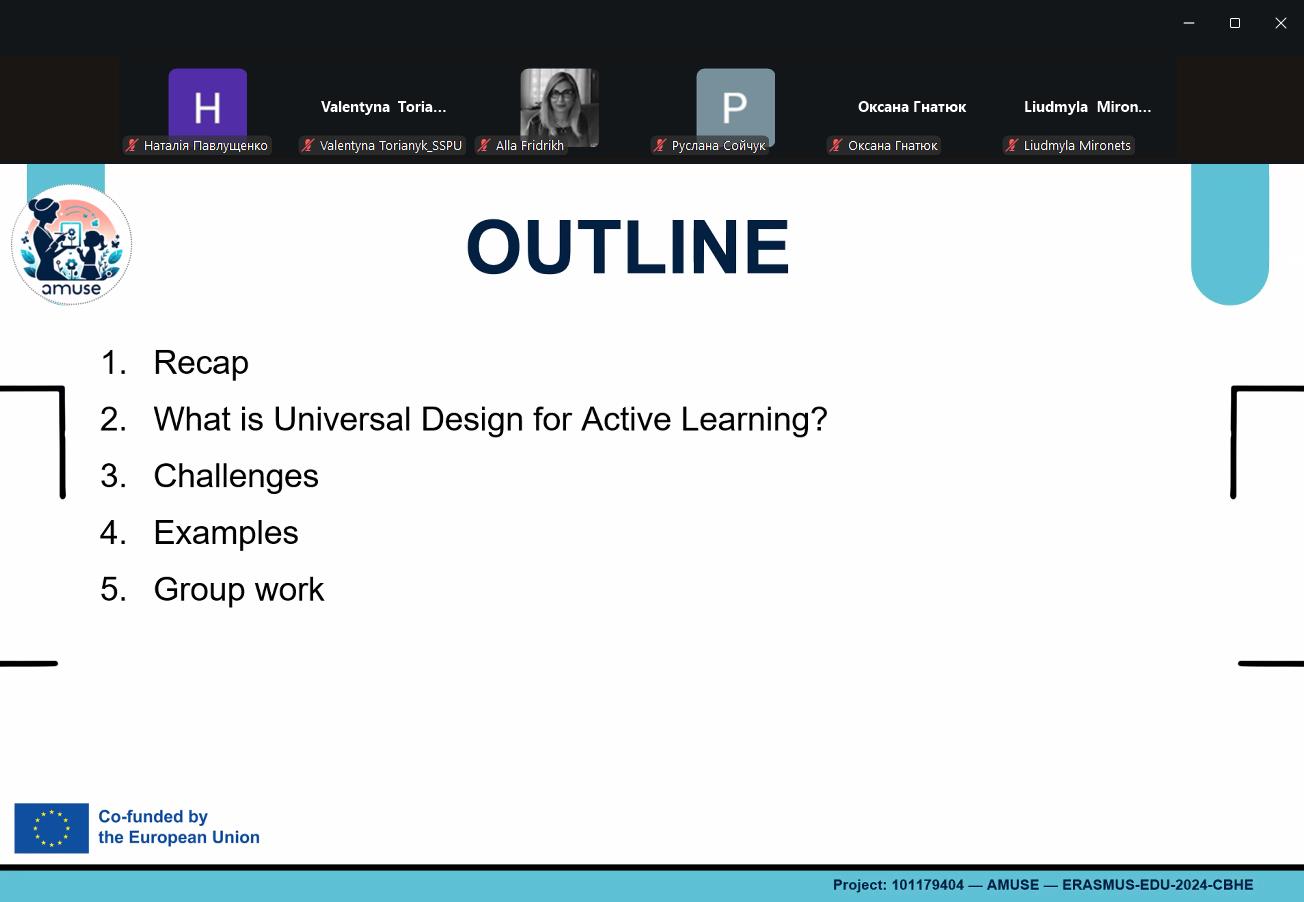Viewport: 1304px width, 902px height.
Task: Click the European Union flag icon
Action: coord(51,828)
